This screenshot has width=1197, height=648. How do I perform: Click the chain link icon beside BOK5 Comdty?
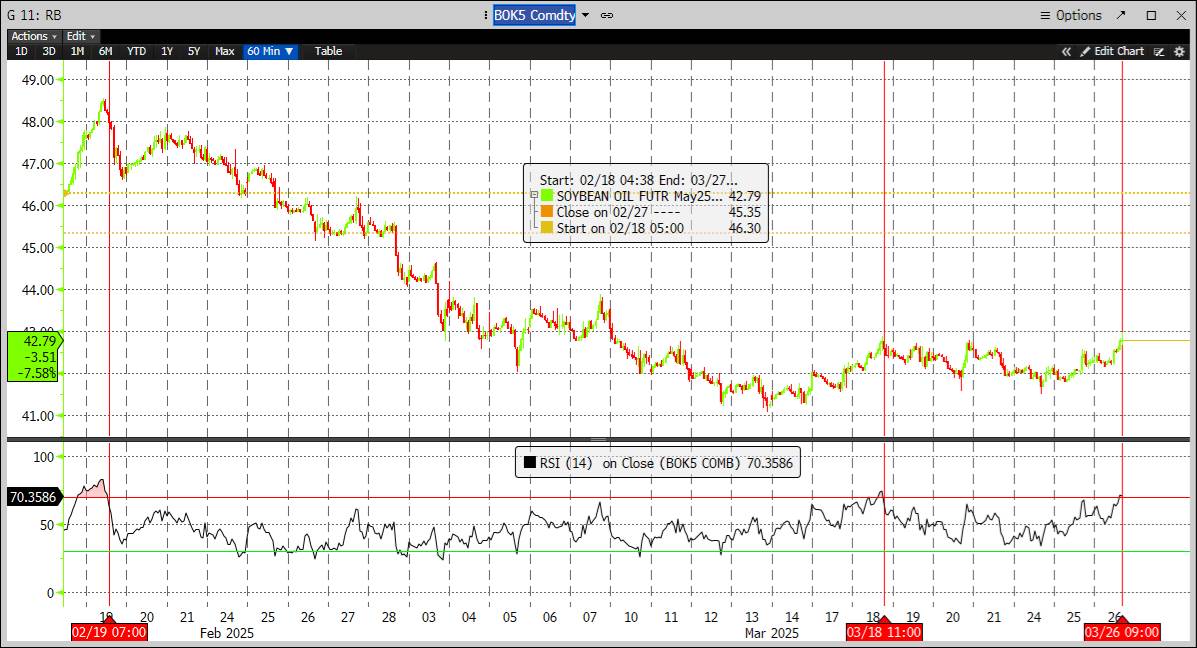tap(608, 15)
